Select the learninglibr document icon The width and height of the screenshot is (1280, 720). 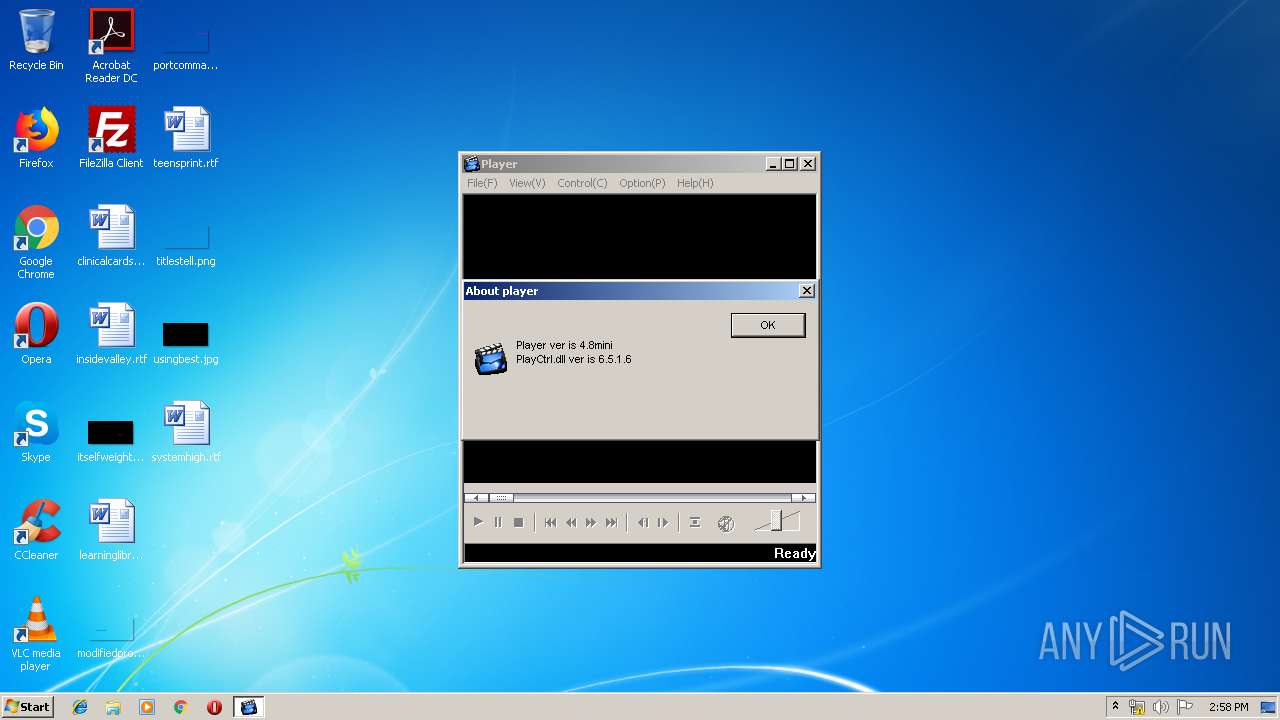111,530
